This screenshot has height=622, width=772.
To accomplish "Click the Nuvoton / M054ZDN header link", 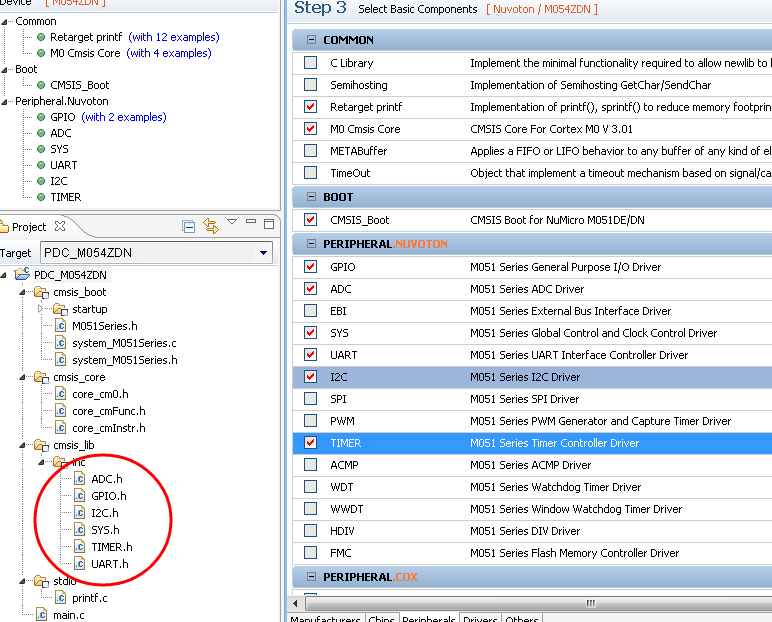I will [542, 9].
